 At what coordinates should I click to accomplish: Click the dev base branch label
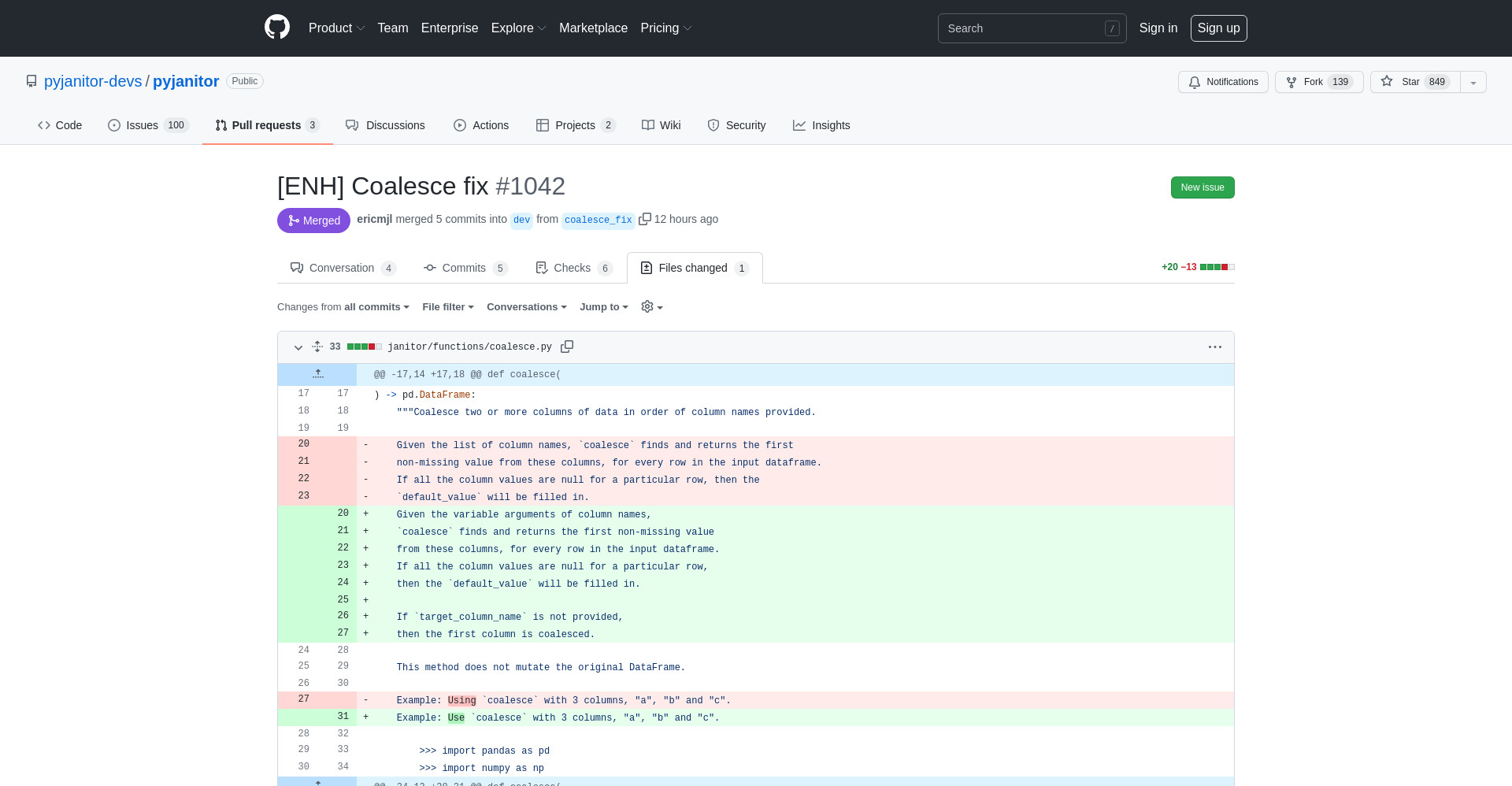click(x=521, y=220)
